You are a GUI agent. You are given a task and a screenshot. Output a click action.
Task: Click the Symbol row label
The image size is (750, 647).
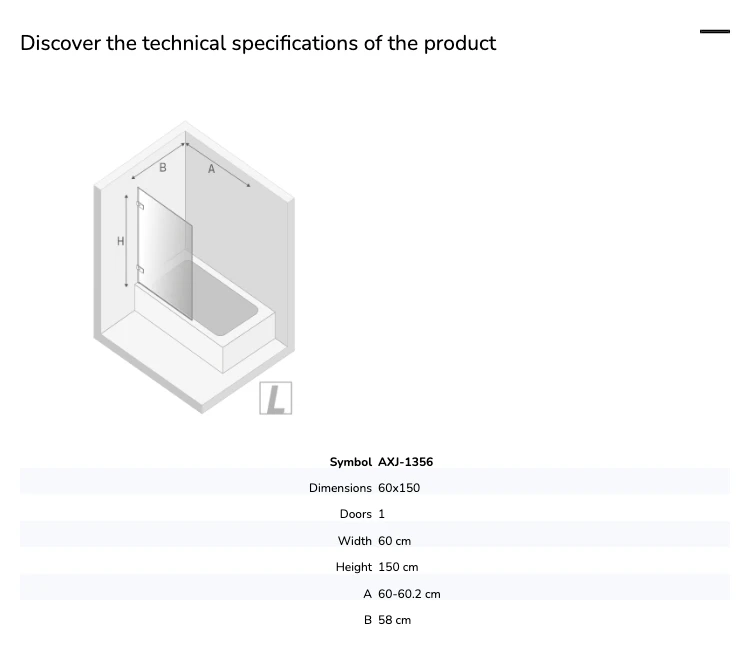(351, 462)
